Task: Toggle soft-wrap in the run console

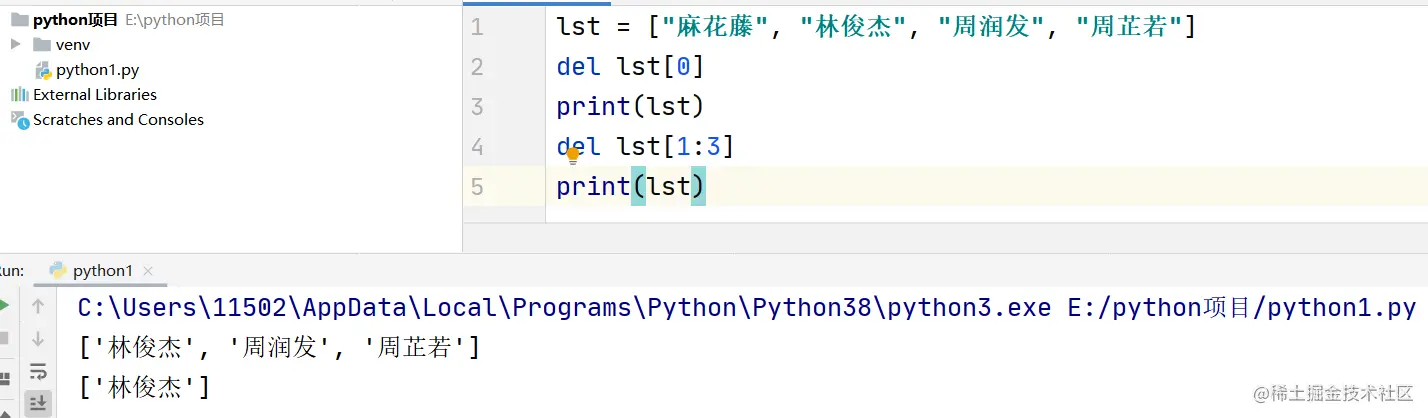Action: coord(38,372)
